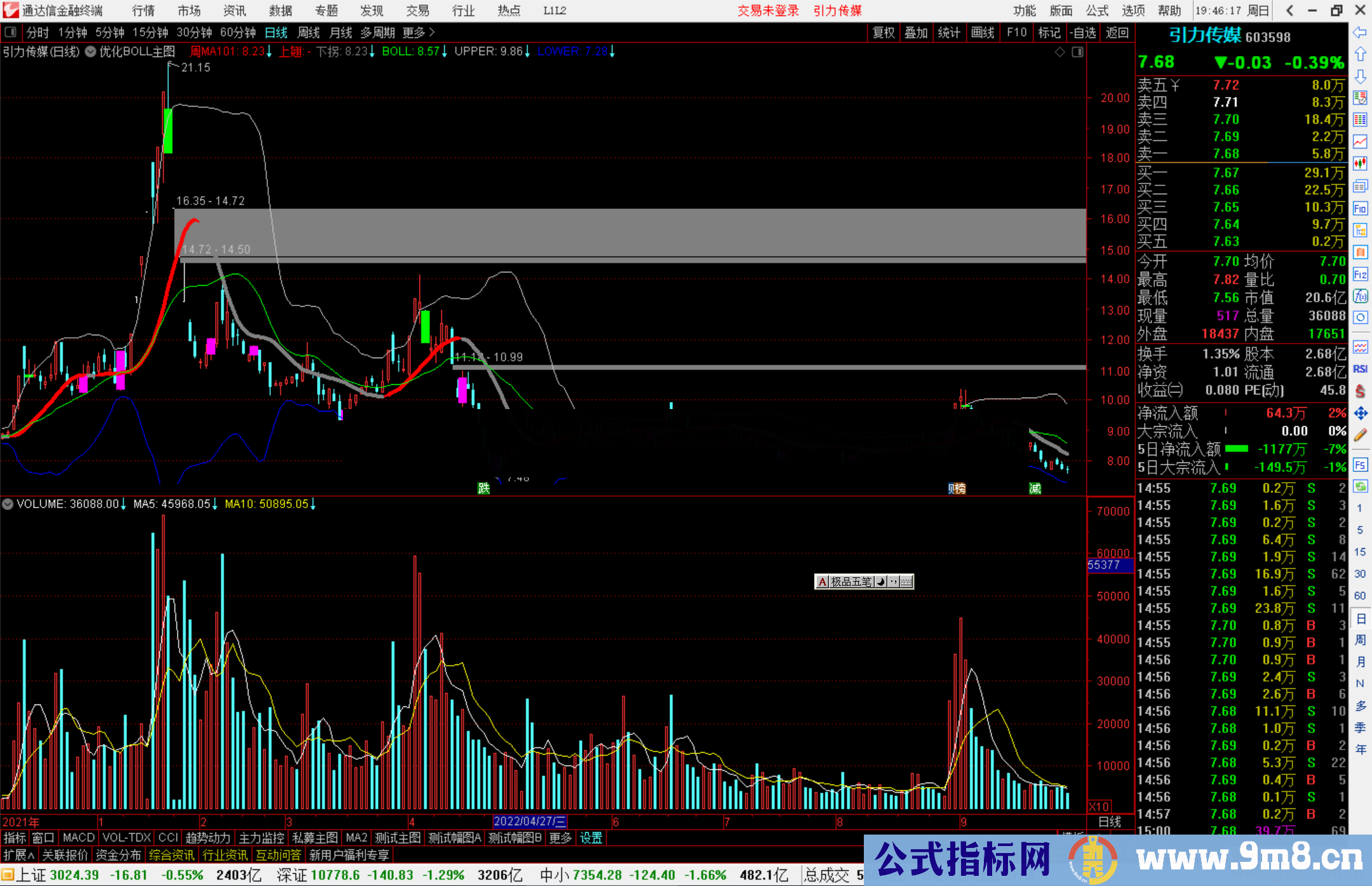1372x886 pixels.
Task: Click the four-way move arrows icon
Action: click(1360, 413)
